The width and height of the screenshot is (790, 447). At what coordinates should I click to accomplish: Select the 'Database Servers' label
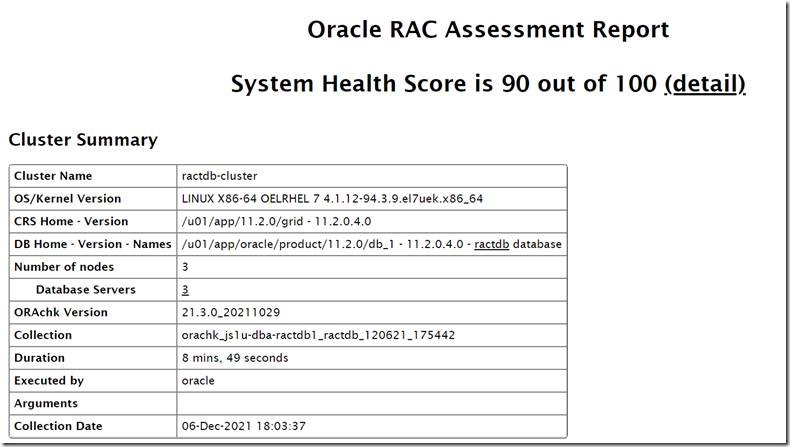(x=86, y=290)
